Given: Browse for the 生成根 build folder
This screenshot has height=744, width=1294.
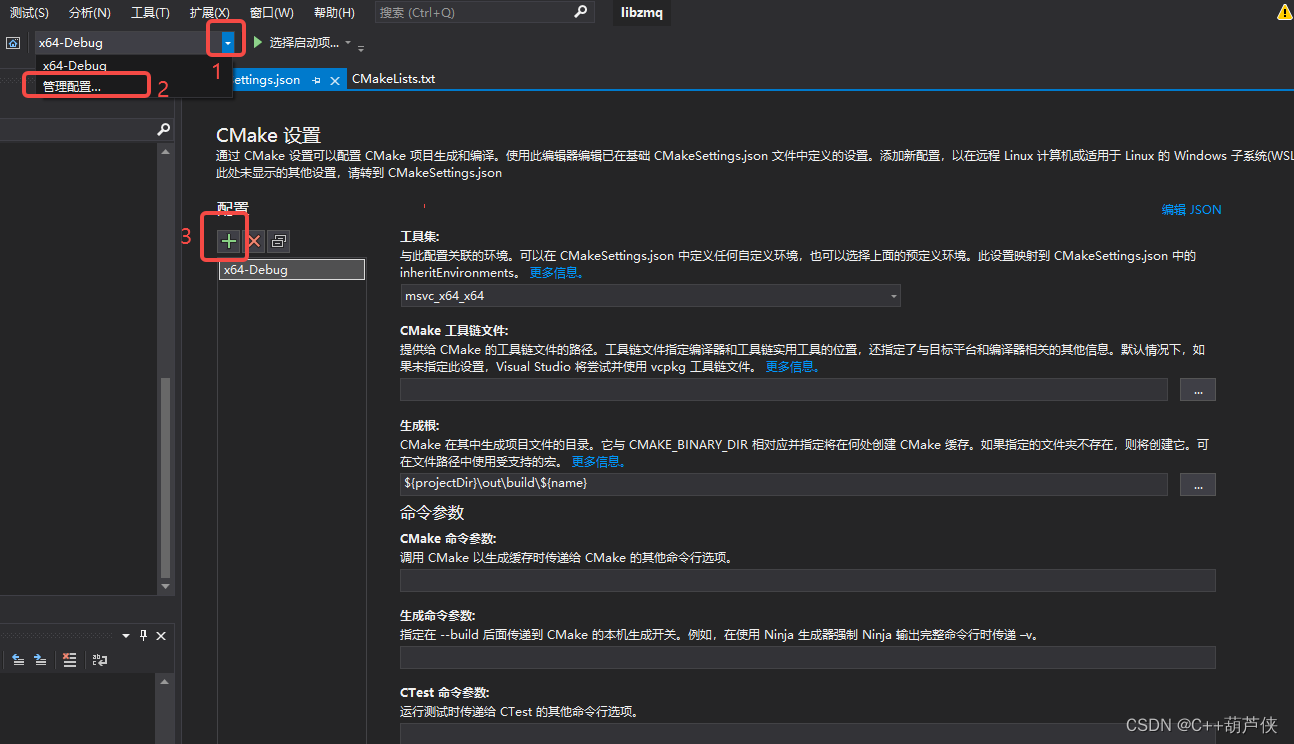Looking at the screenshot, I should click(1198, 485).
